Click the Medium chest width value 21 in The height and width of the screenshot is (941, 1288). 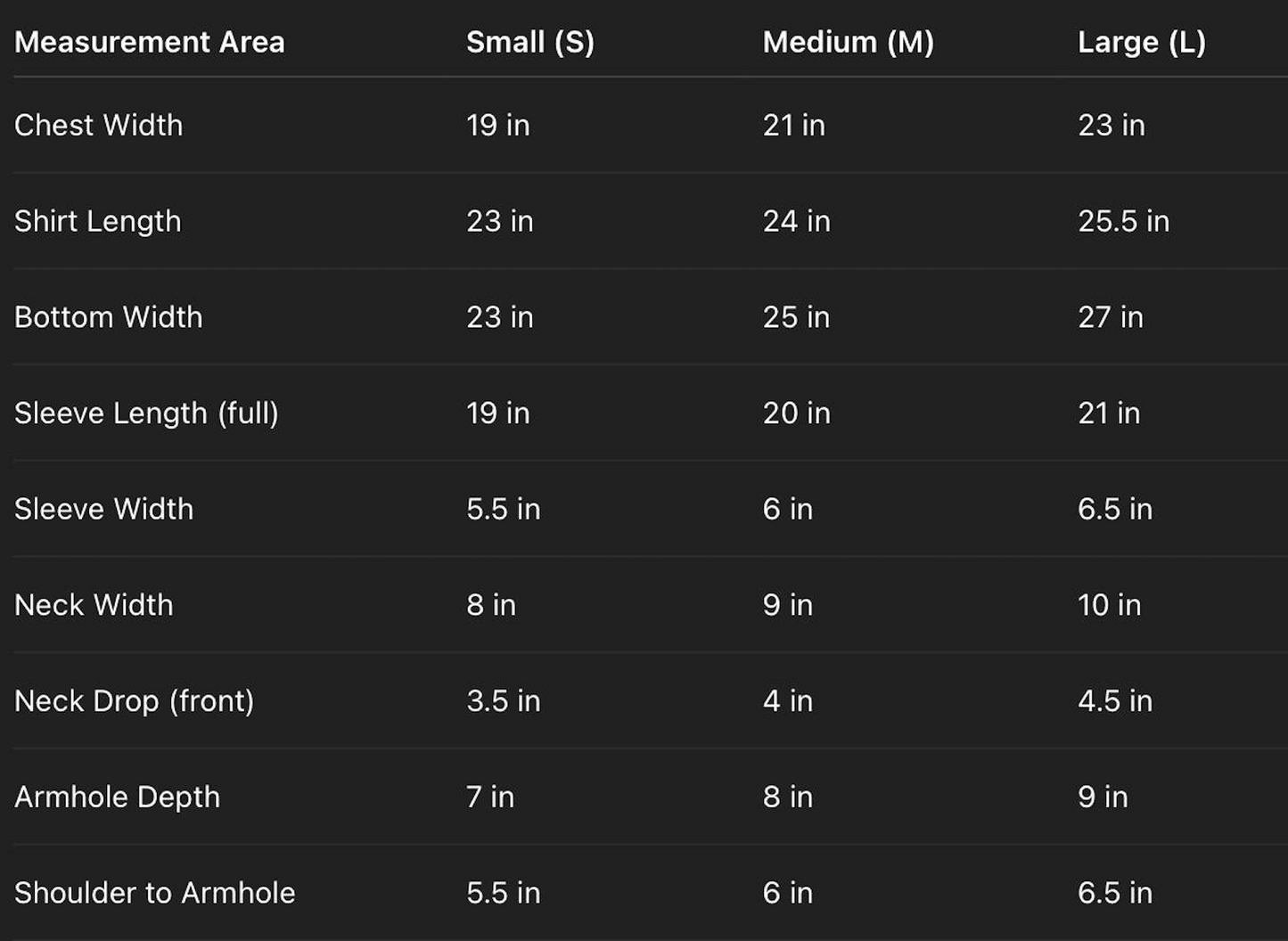[x=793, y=125]
